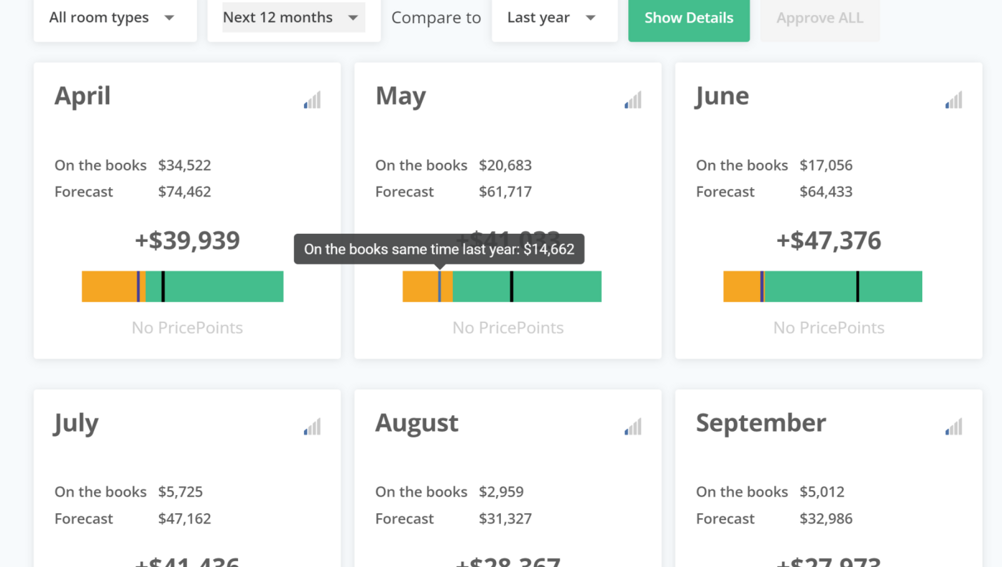Click No PricePoints text under May
1002x567 pixels.
[507, 327]
